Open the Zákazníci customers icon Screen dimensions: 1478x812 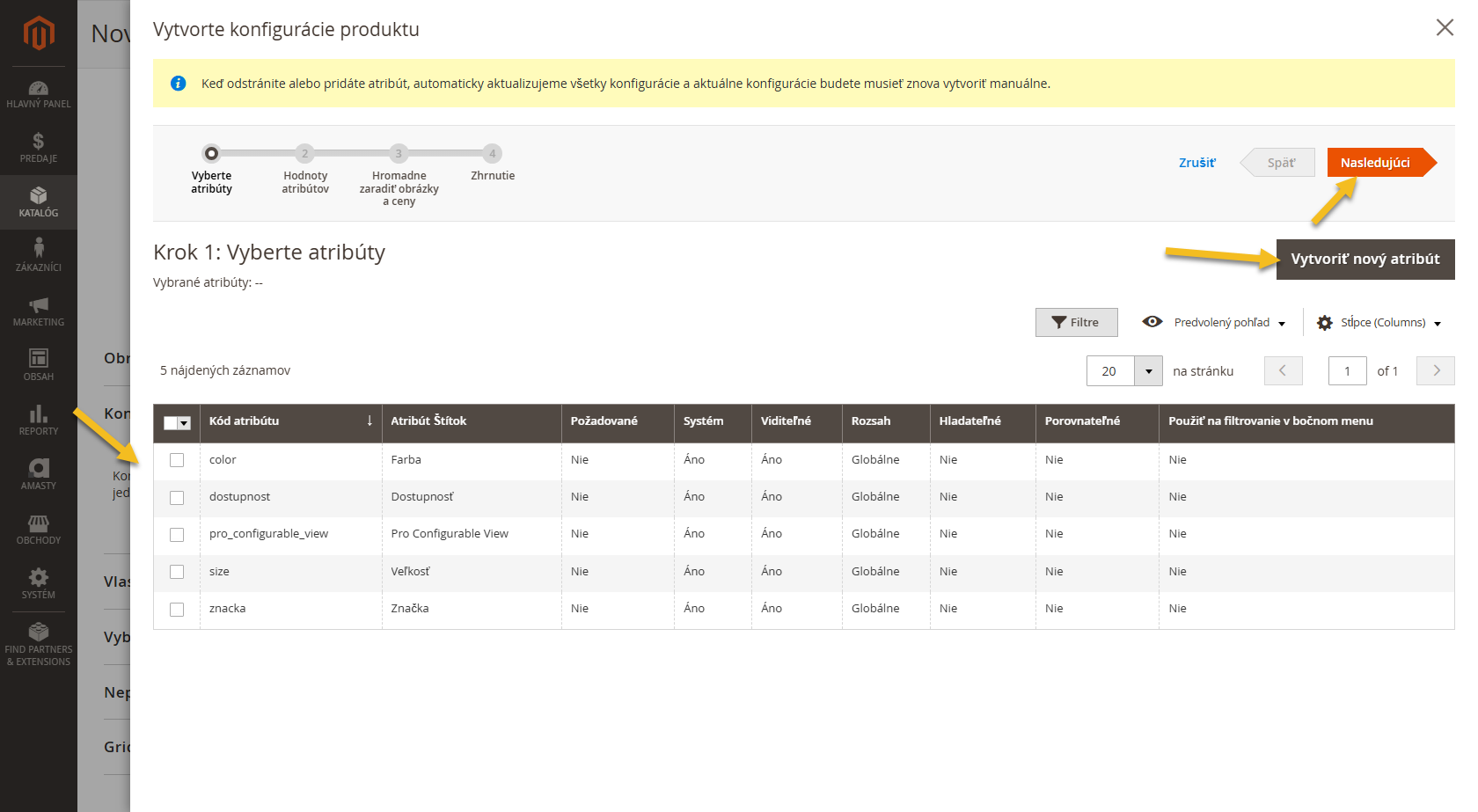point(38,249)
